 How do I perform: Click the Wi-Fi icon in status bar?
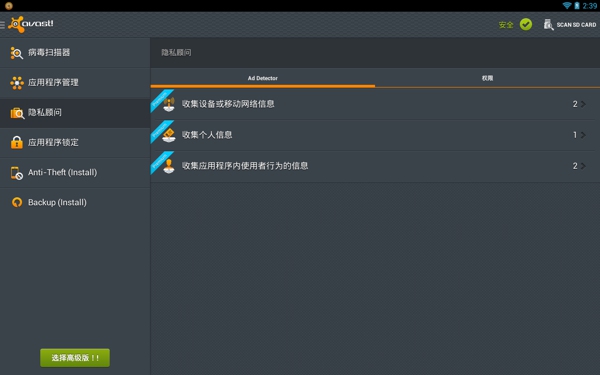tap(567, 6)
